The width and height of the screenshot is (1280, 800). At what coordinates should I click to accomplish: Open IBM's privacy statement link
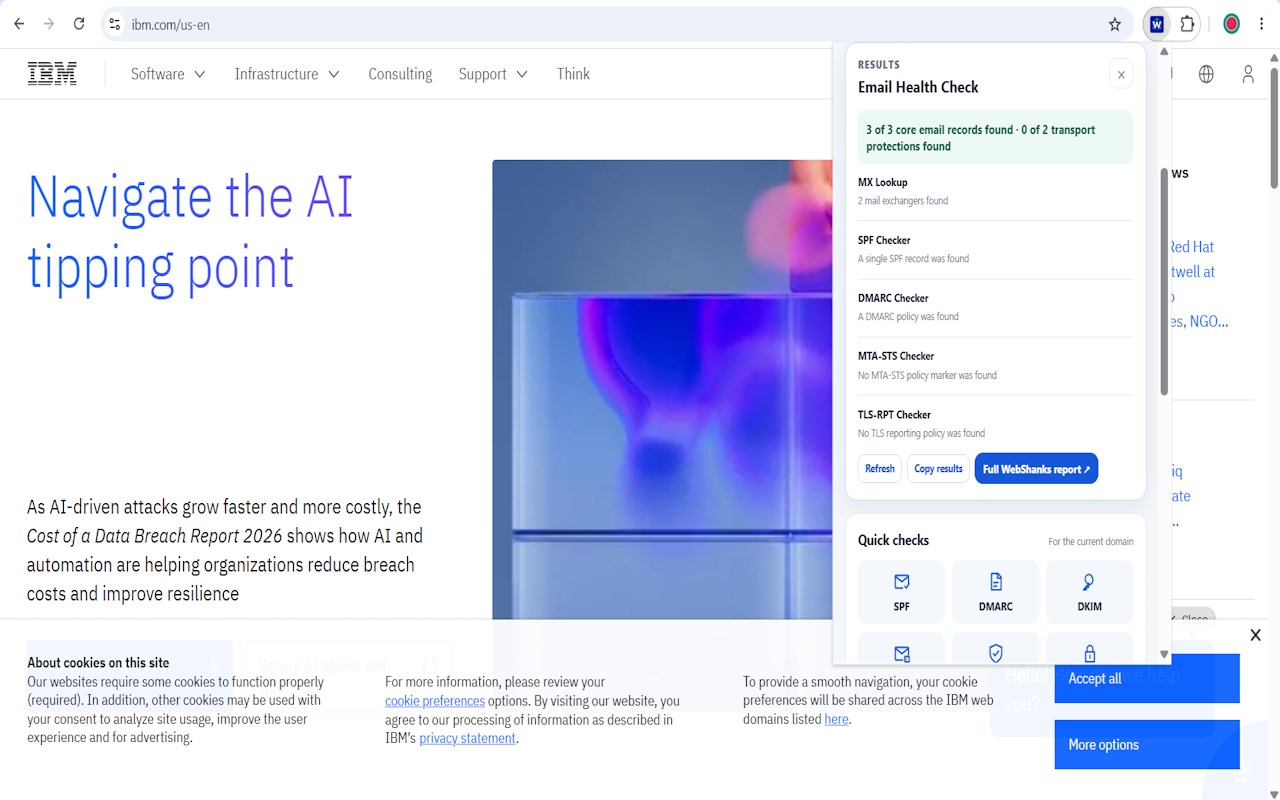pos(468,738)
